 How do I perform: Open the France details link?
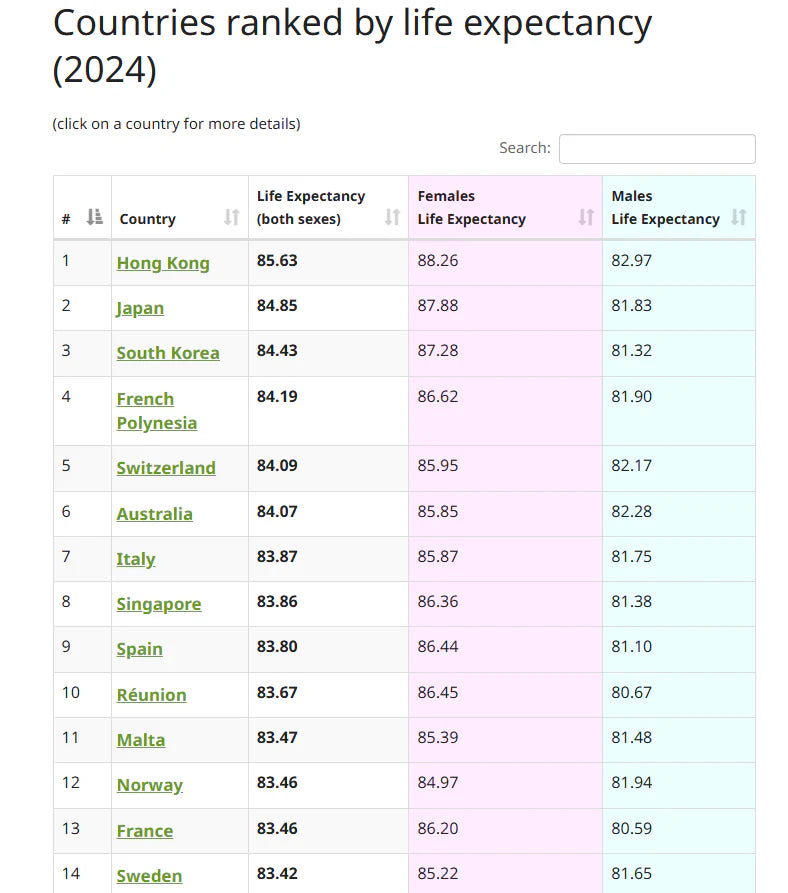tap(145, 831)
